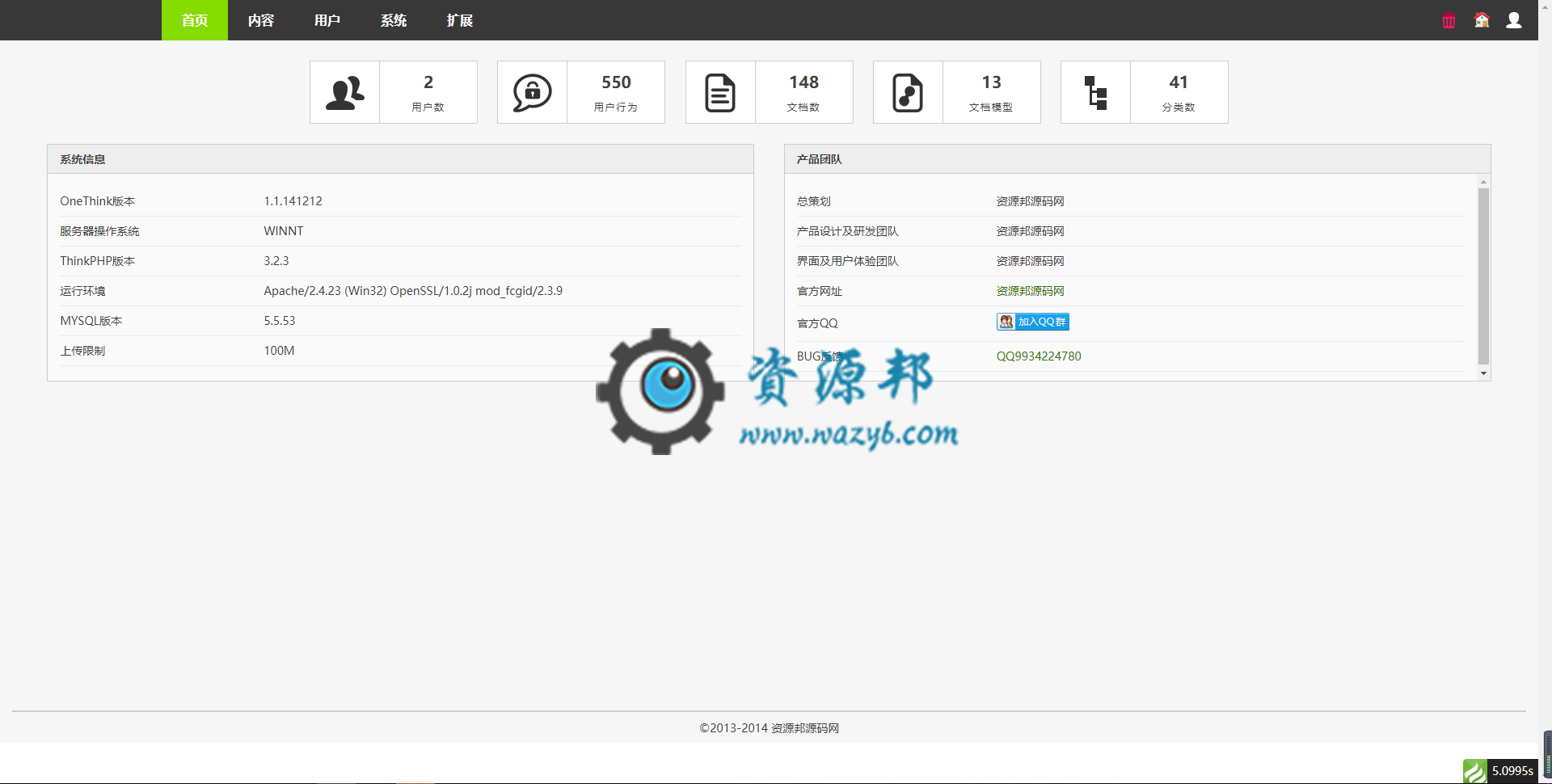The height and width of the screenshot is (784, 1552).
Task: Click the 产品团队 scrollbar up arrow
Action: pyautogui.click(x=1483, y=182)
